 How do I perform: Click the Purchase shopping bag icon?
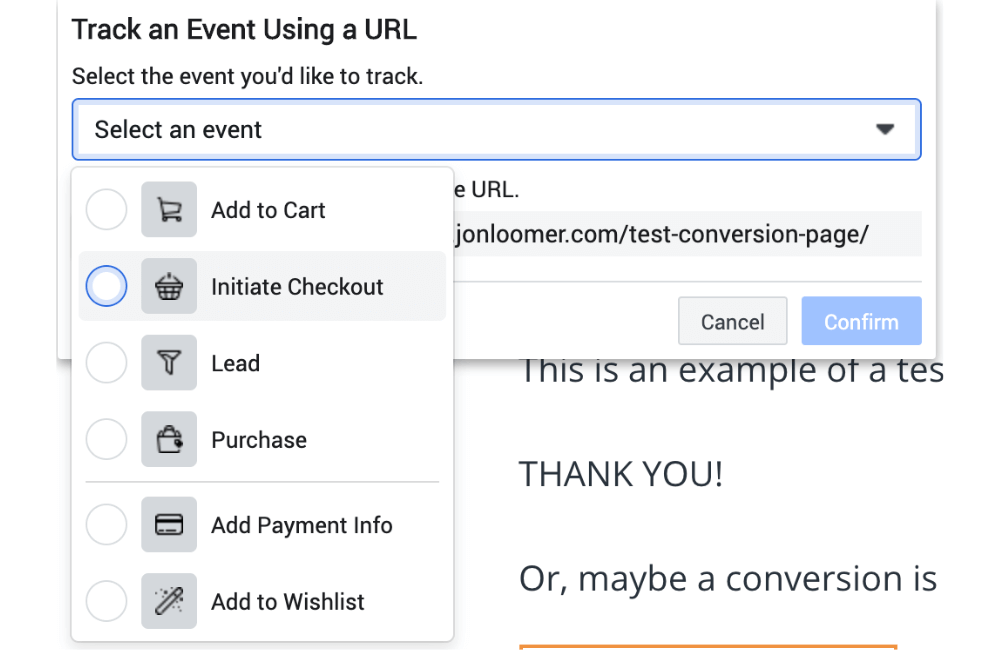click(x=168, y=439)
